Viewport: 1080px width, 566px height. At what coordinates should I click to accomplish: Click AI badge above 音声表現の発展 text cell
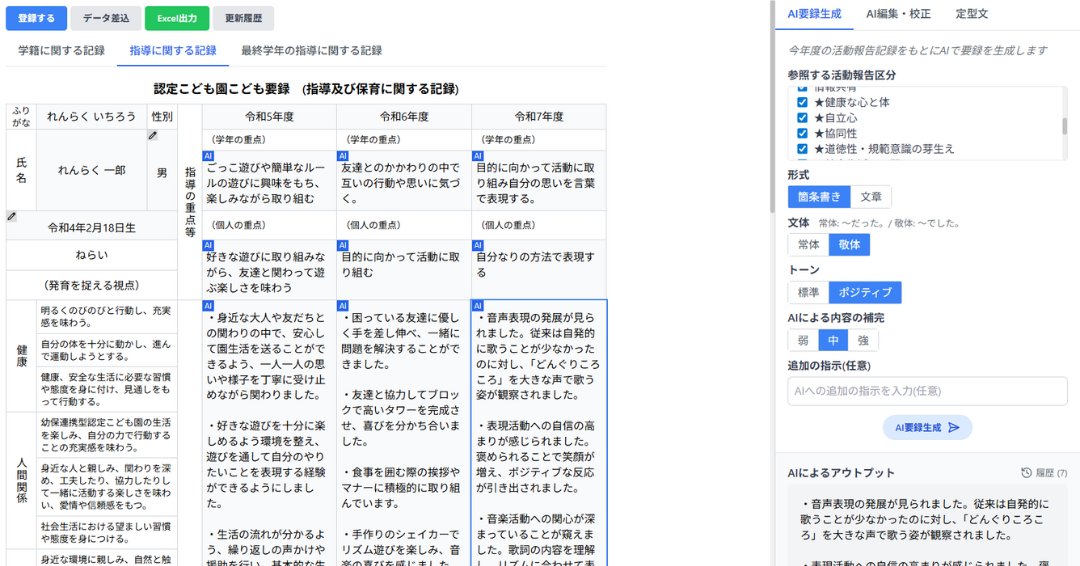(x=478, y=305)
